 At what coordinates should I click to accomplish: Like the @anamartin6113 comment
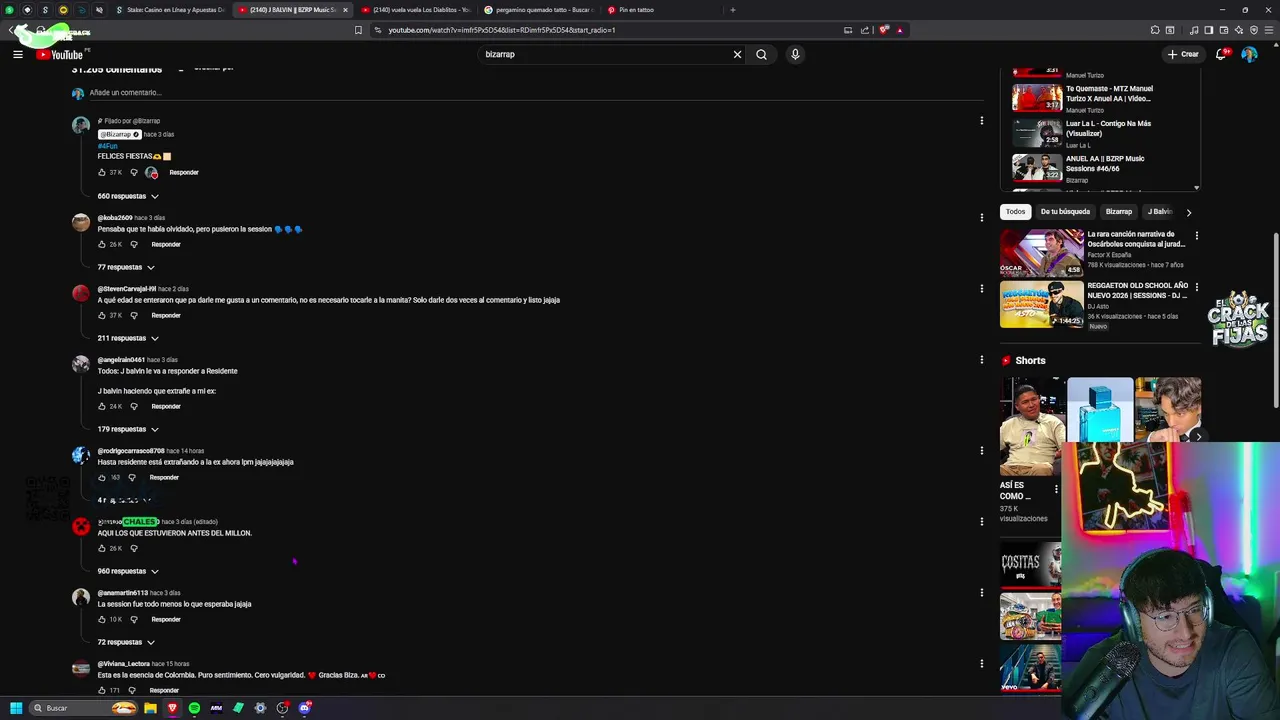[101, 619]
